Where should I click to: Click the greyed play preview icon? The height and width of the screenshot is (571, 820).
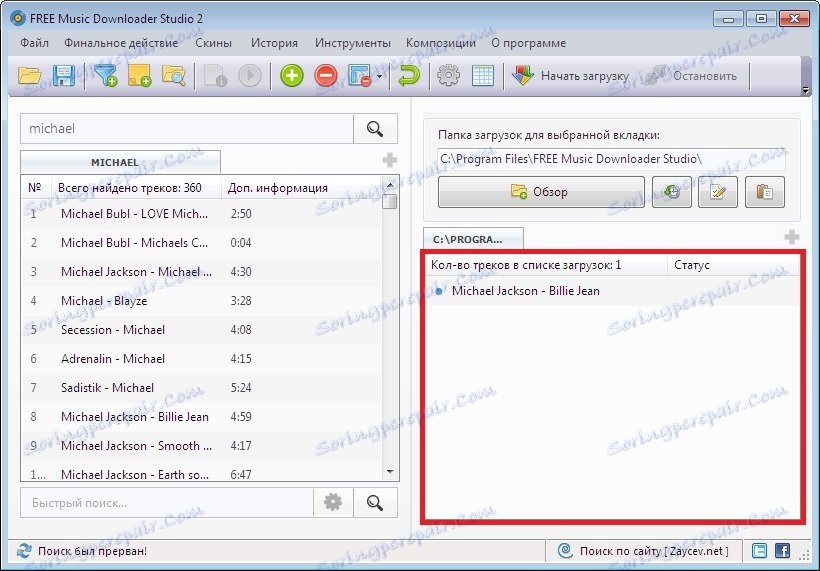click(250, 76)
